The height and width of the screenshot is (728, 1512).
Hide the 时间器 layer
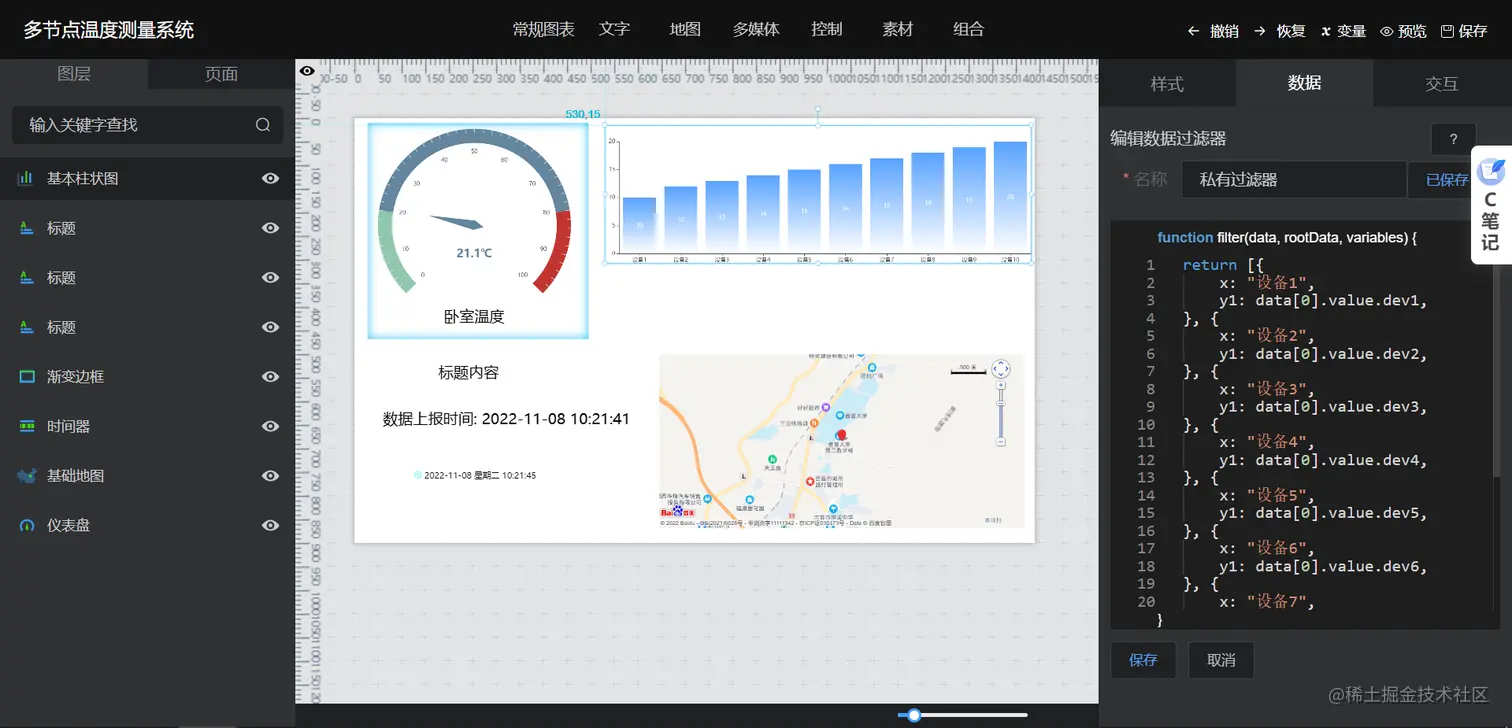pyautogui.click(x=270, y=426)
